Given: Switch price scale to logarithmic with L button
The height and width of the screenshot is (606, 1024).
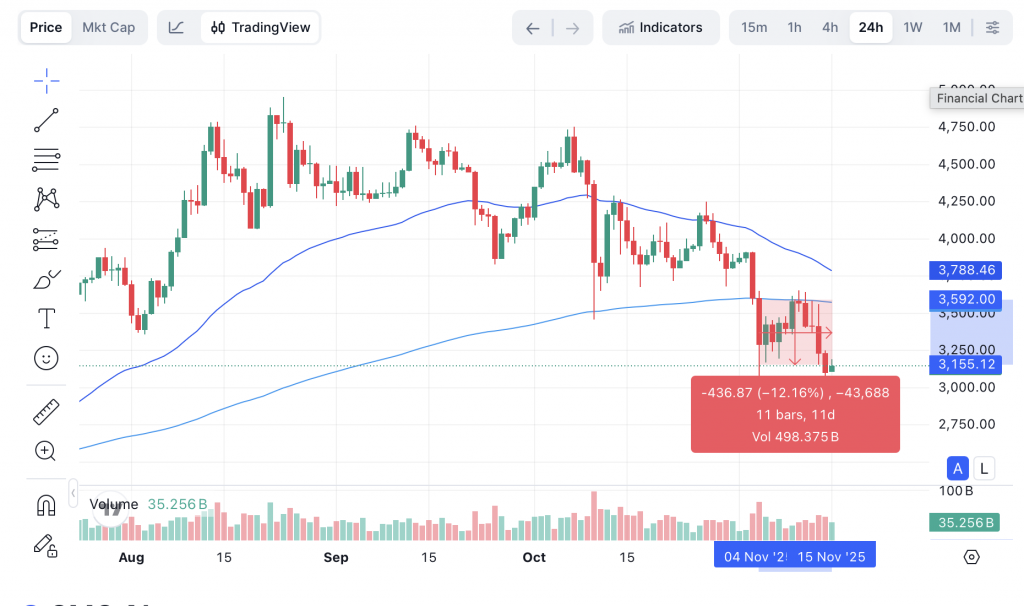Looking at the screenshot, I should 983,468.
